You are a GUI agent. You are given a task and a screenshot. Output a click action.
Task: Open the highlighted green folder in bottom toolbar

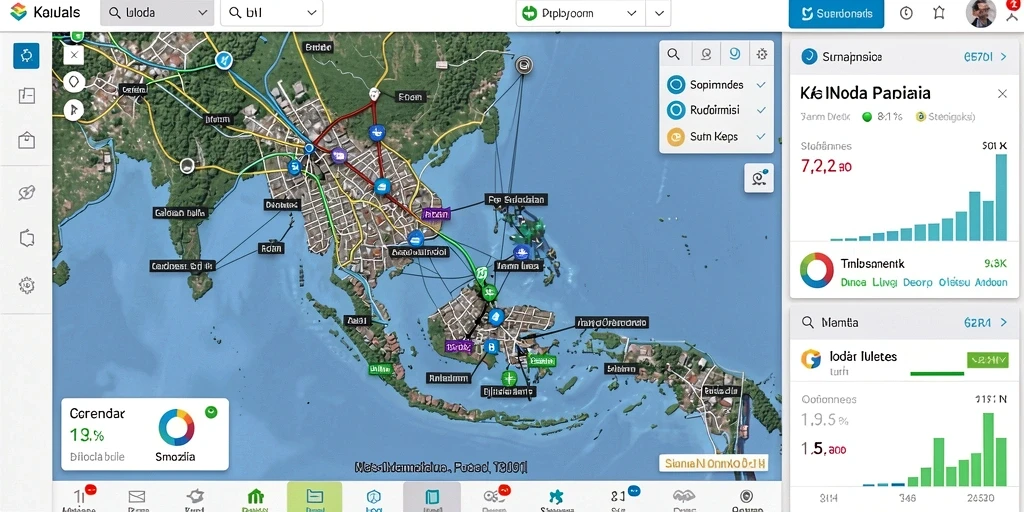314,497
